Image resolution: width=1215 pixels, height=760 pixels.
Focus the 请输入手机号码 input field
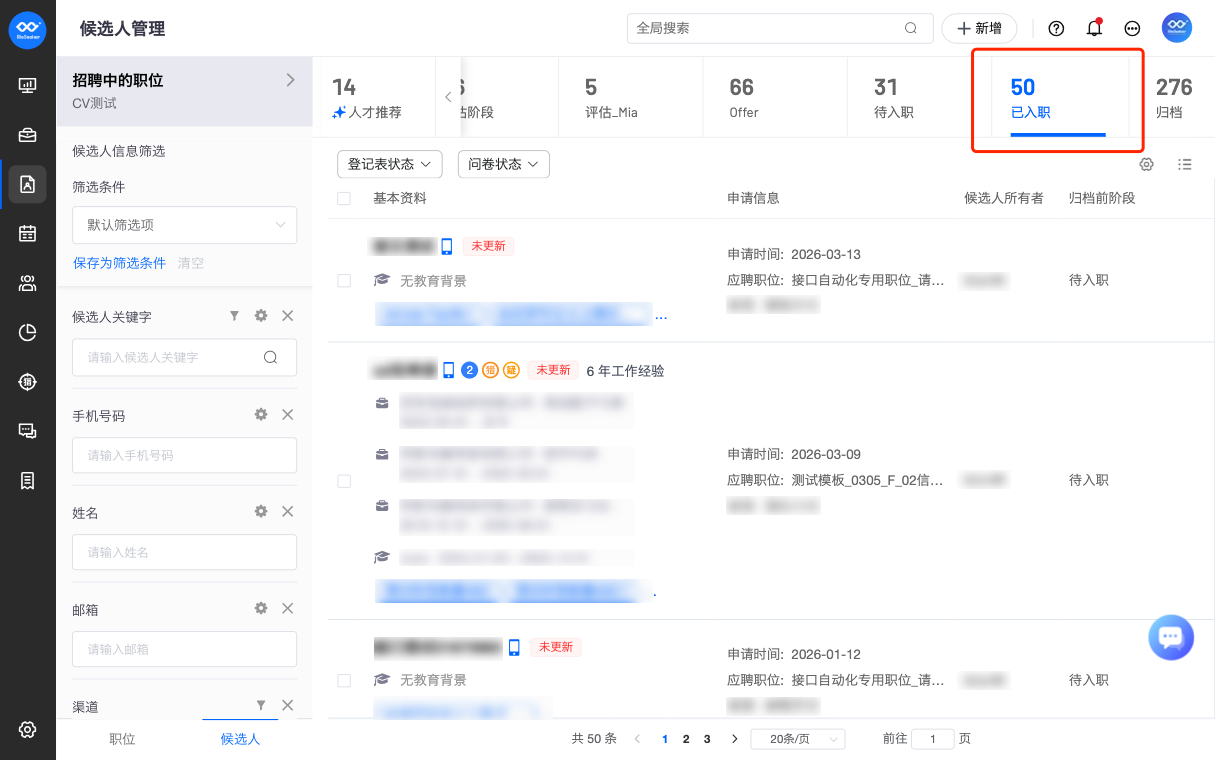185,455
